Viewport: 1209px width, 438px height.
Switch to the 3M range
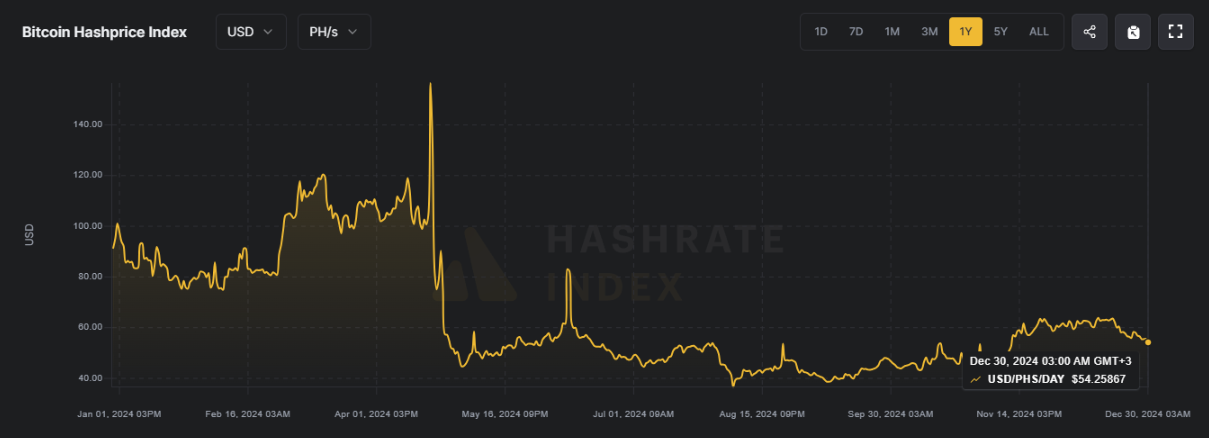coord(929,32)
